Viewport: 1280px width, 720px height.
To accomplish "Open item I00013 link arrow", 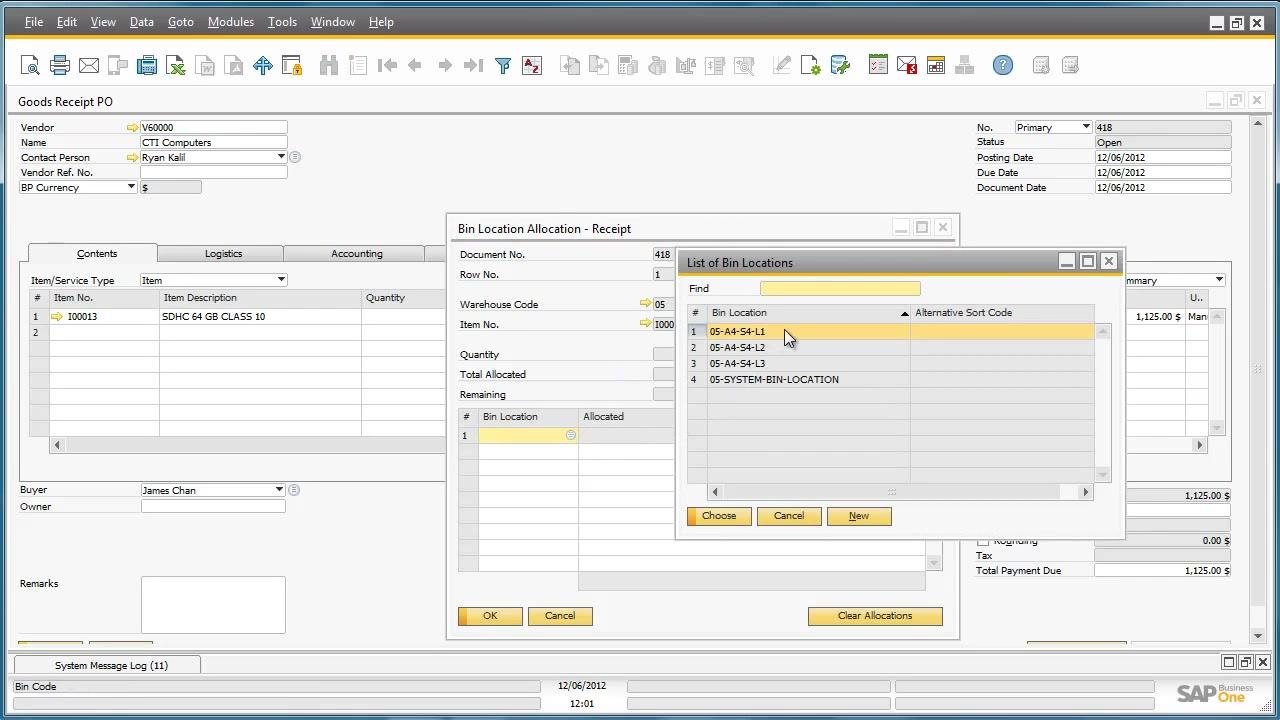I will coord(57,317).
